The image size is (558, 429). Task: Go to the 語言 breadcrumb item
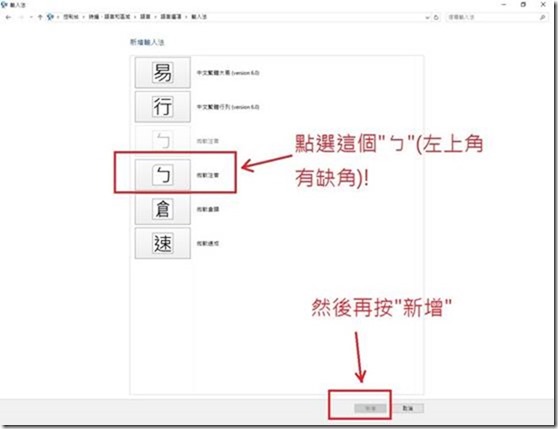click(x=145, y=17)
